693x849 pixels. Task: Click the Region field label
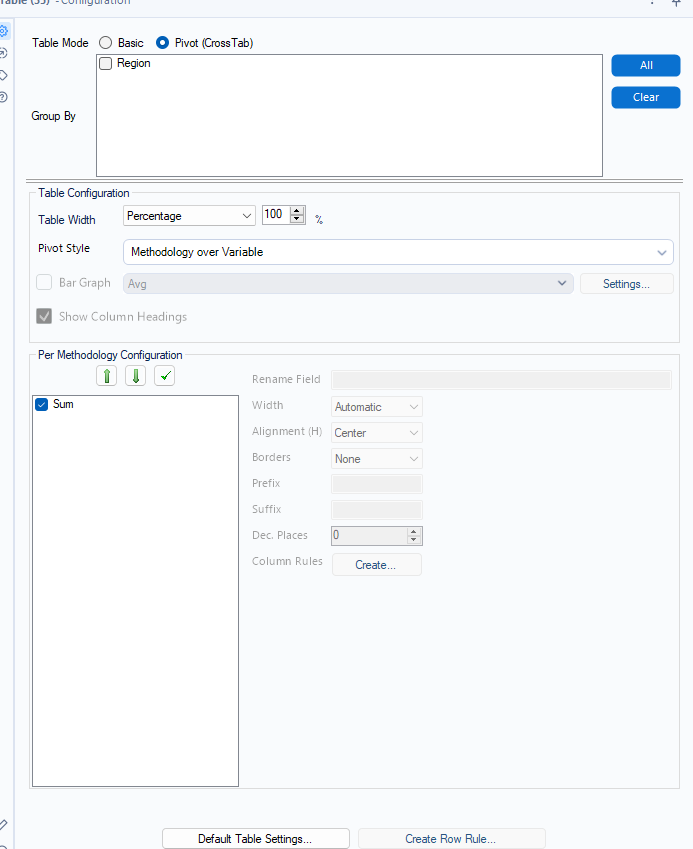(x=134, y=63)
